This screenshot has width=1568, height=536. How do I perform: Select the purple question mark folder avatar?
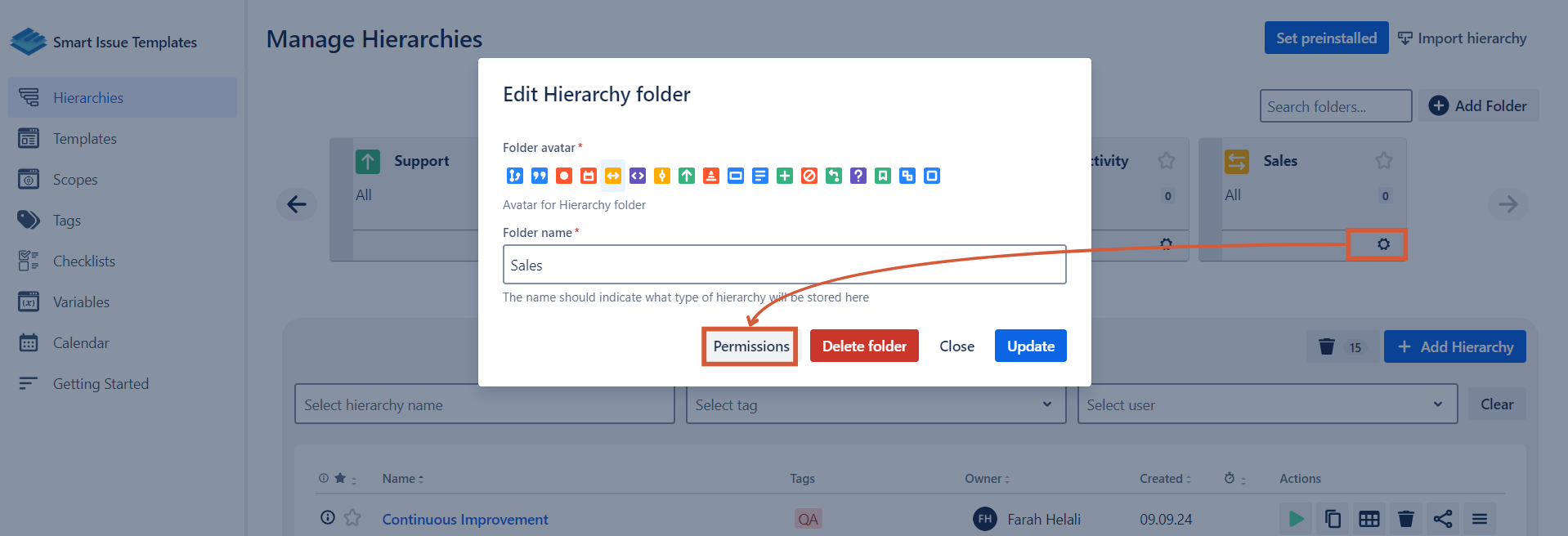pos(858,176)
